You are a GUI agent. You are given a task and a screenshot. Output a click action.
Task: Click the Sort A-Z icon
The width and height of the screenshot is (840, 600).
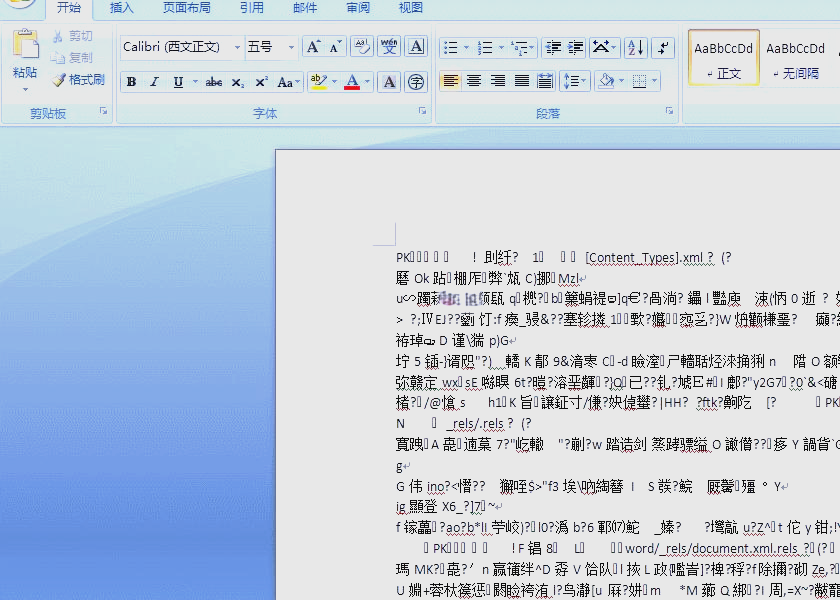(x=634, y=47)
